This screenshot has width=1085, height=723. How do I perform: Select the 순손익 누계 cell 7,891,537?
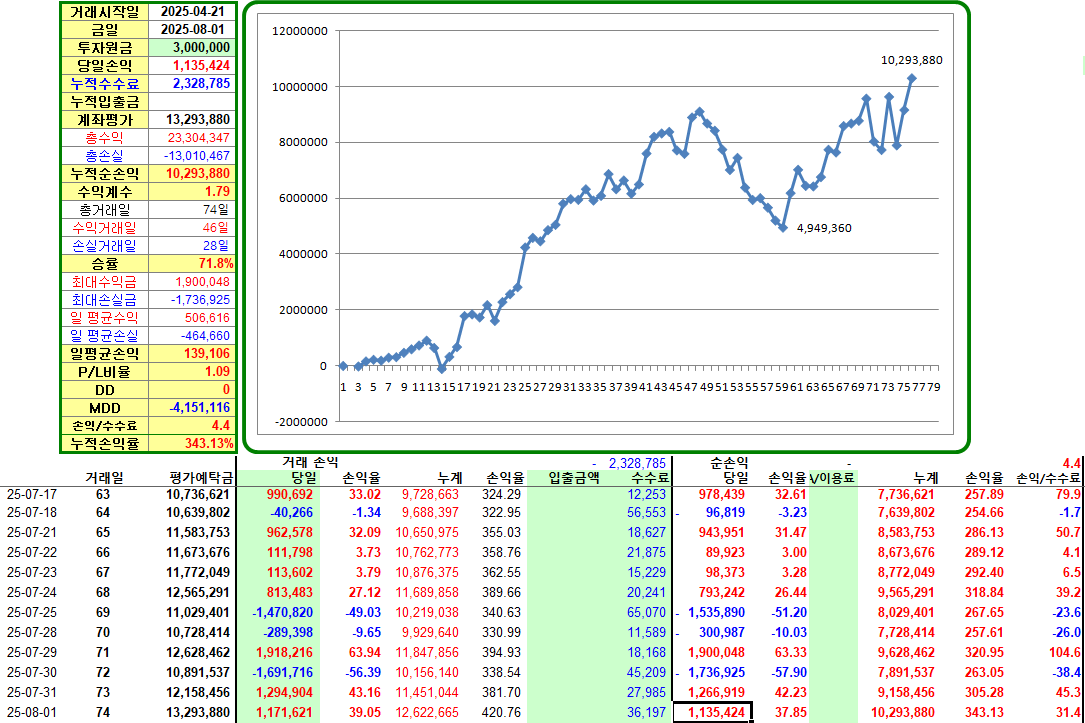pyautogui.click(x=906, y=673)
